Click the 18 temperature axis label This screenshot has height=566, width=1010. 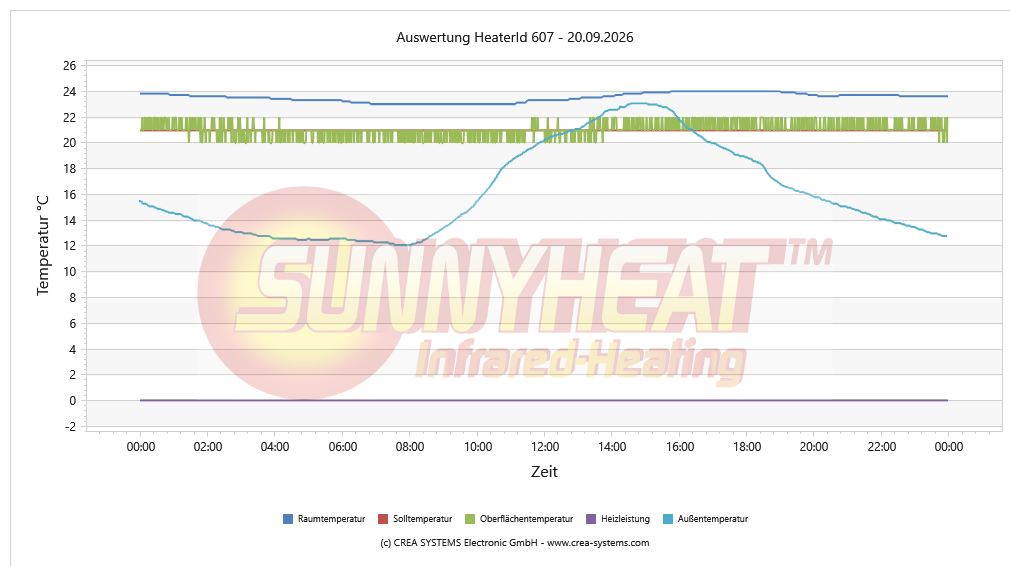click(70, 169)
